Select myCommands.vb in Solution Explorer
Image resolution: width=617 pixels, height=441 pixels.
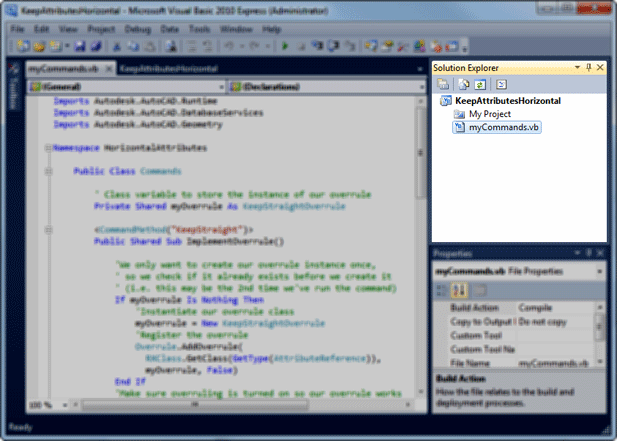[503, 128]
